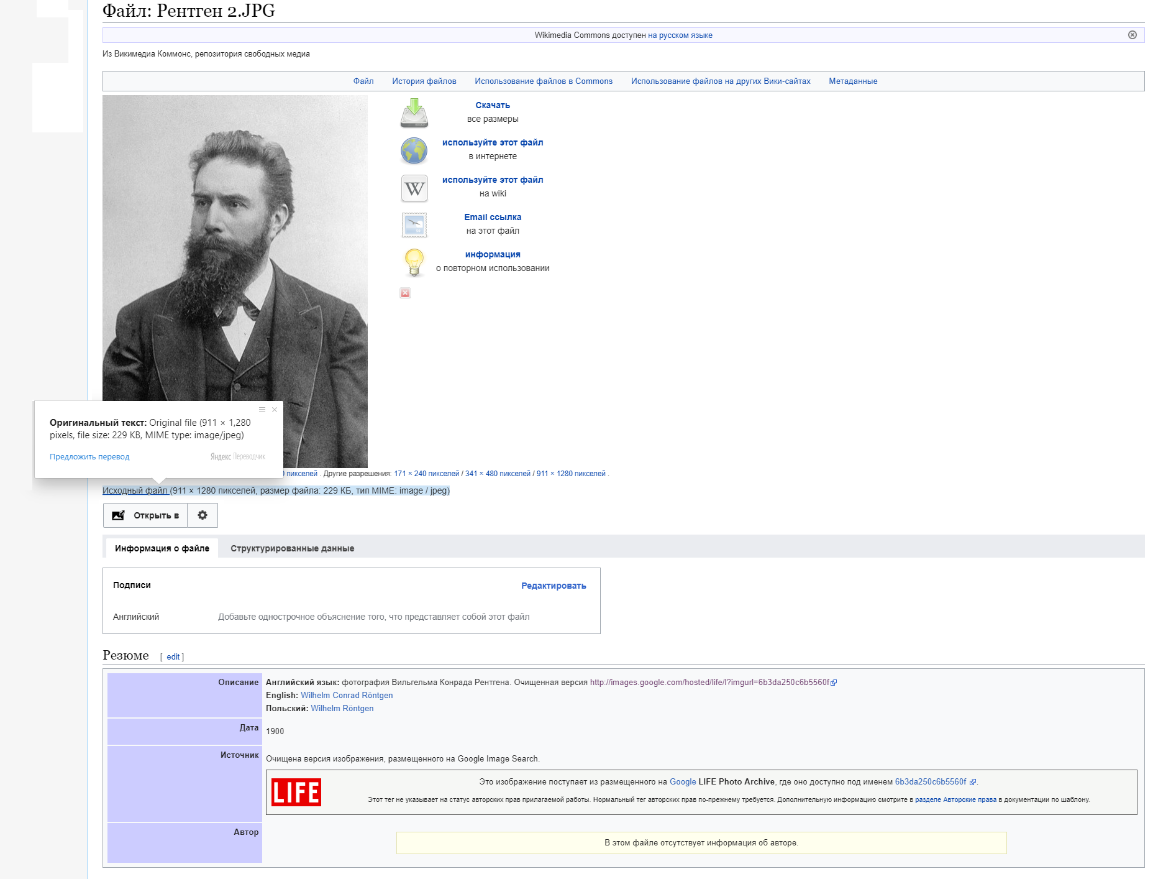
Task: Click the email envelope icon
Action: tap(414, 225)
